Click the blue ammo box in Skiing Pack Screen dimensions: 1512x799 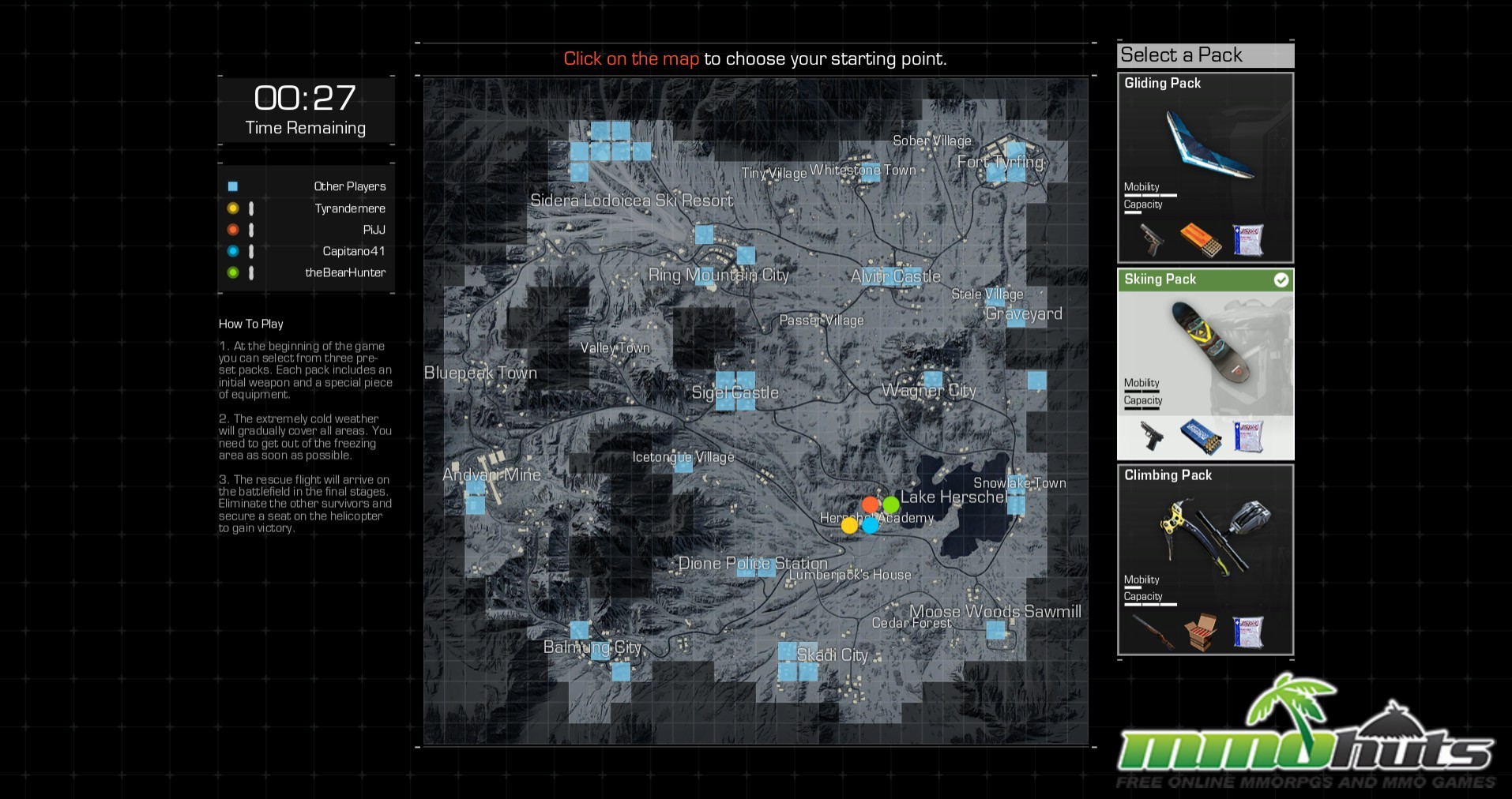click(x=1199, y=436)
